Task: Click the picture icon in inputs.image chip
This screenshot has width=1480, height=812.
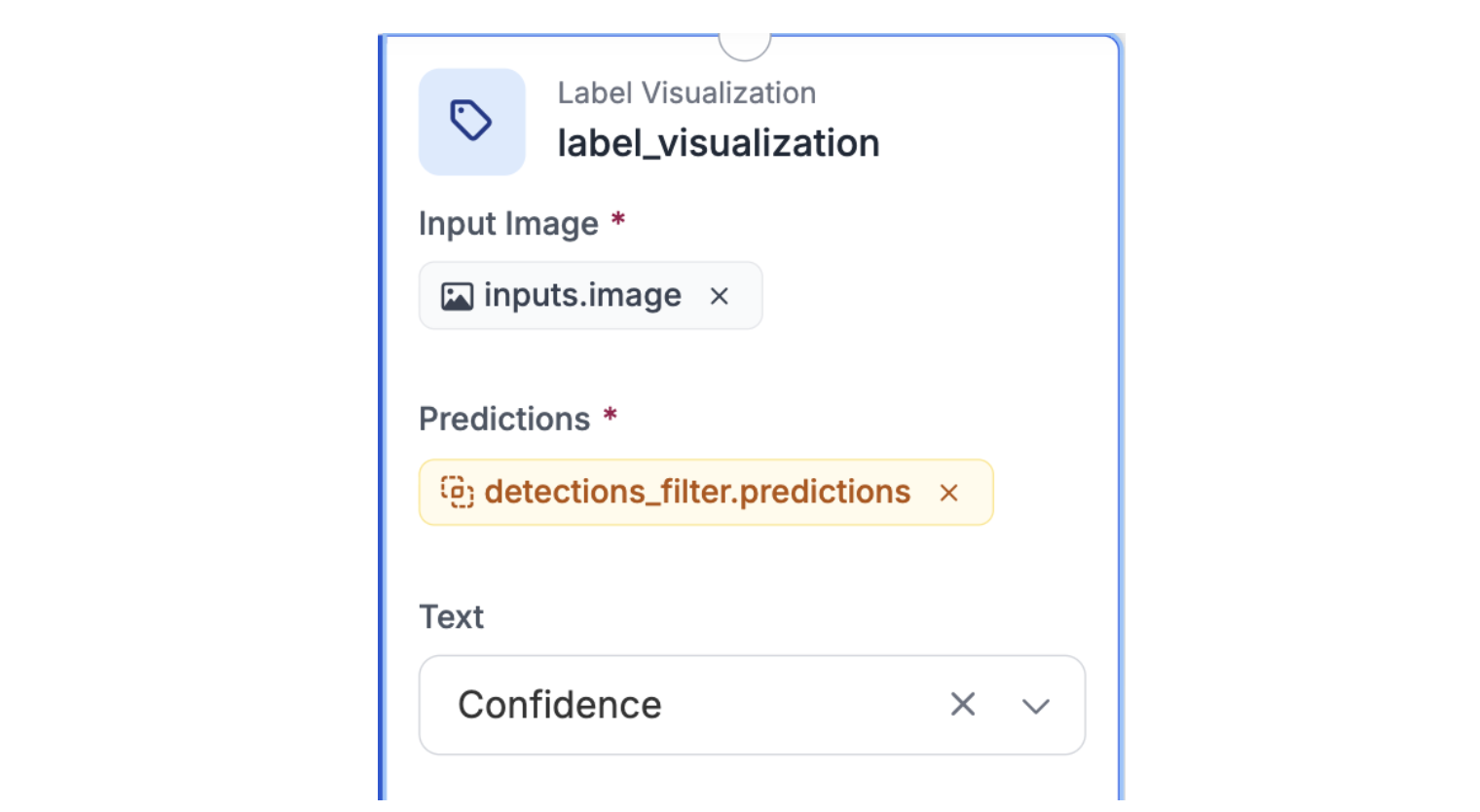Action: point(457,296)
